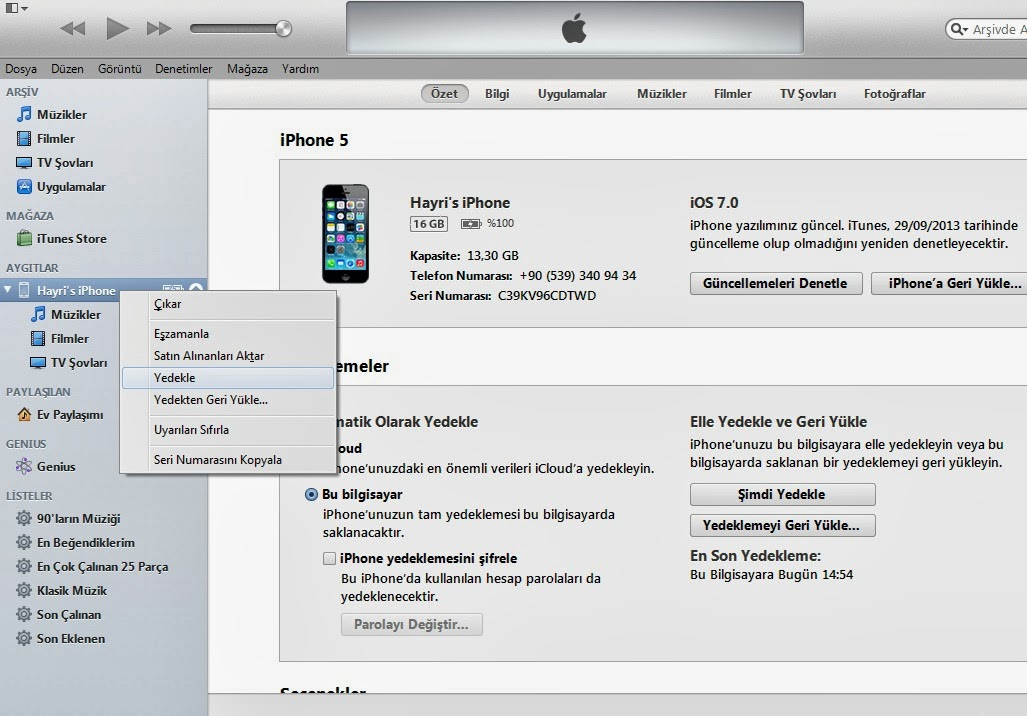Open the Düzen menu
The image size is (1027, 716).
[67, 69]
